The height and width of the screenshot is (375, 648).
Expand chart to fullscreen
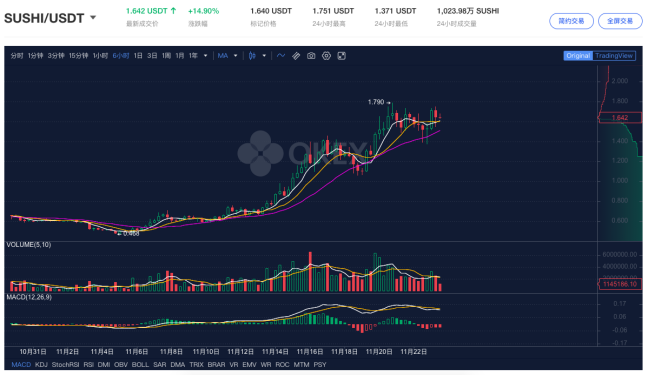coord(341,56)
